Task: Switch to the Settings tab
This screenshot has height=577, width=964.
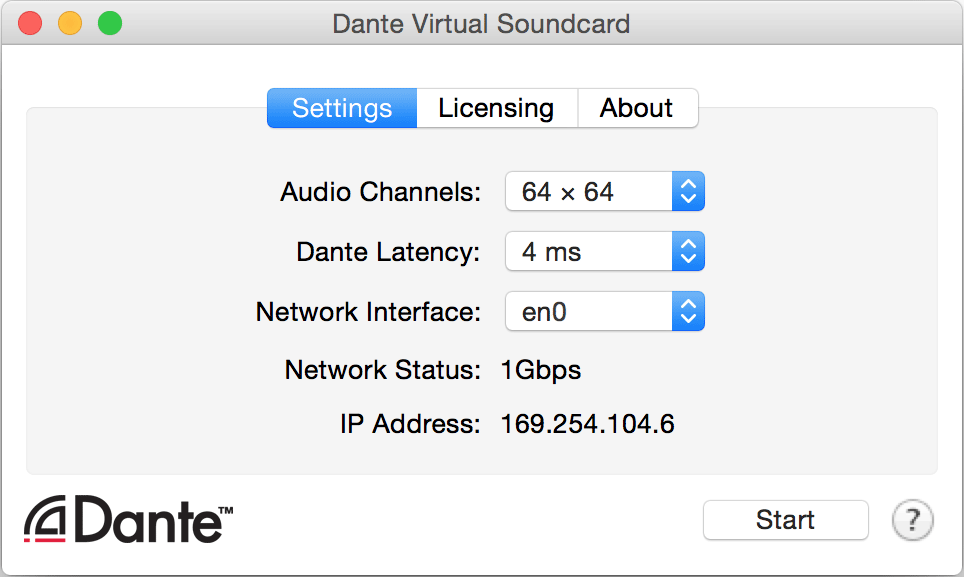Action: click(342, 108)
